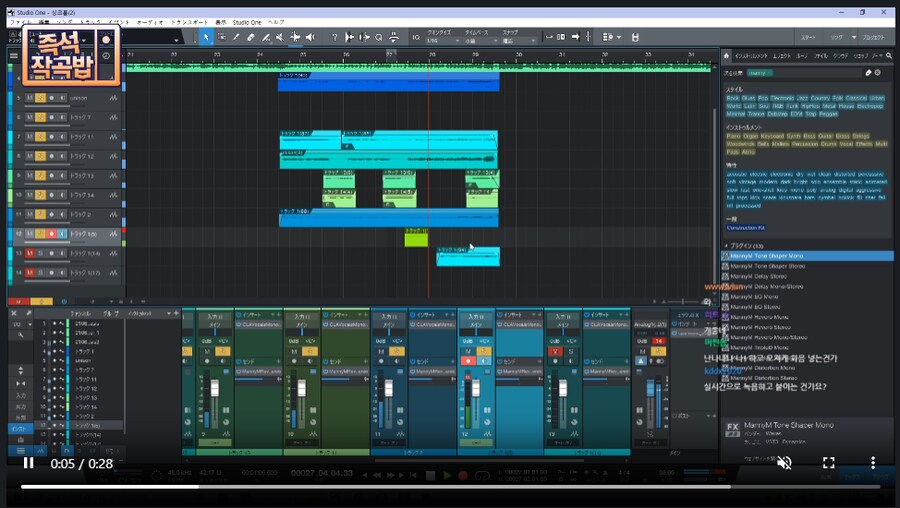Image resolution: width=900 pixels, height=508 pixels.
Task: Select the green clip on track 12
Action: point(416,238)
